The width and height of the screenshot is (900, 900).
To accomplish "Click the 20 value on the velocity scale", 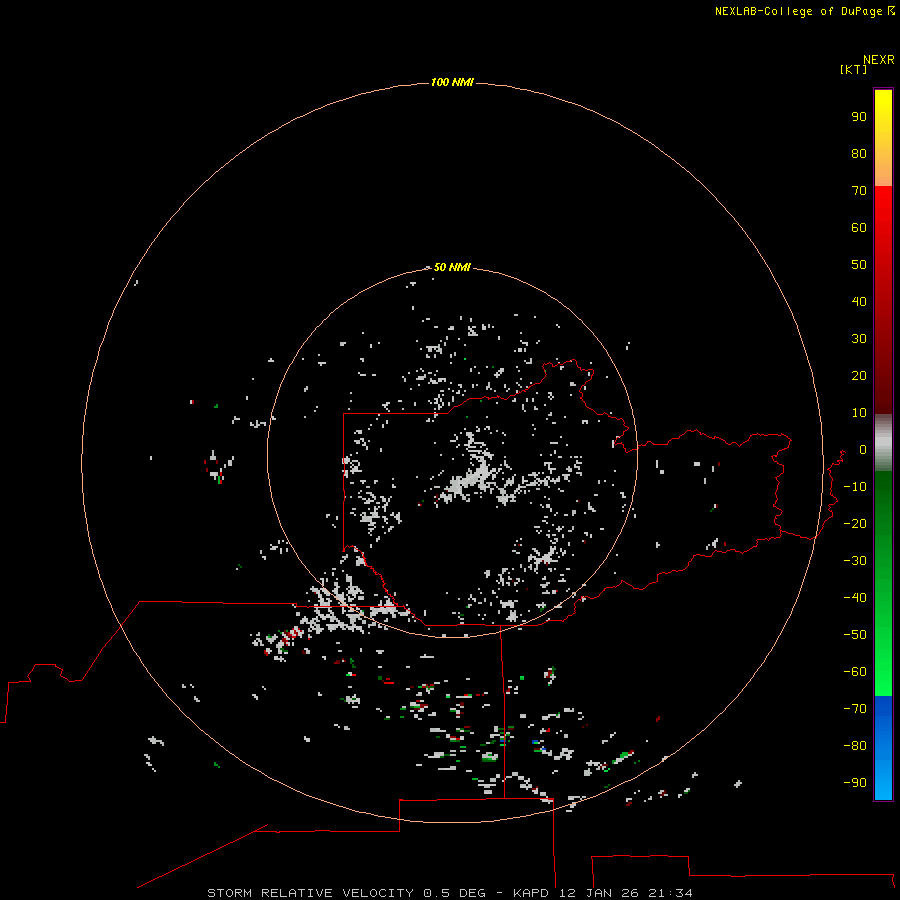I will 859,376.
